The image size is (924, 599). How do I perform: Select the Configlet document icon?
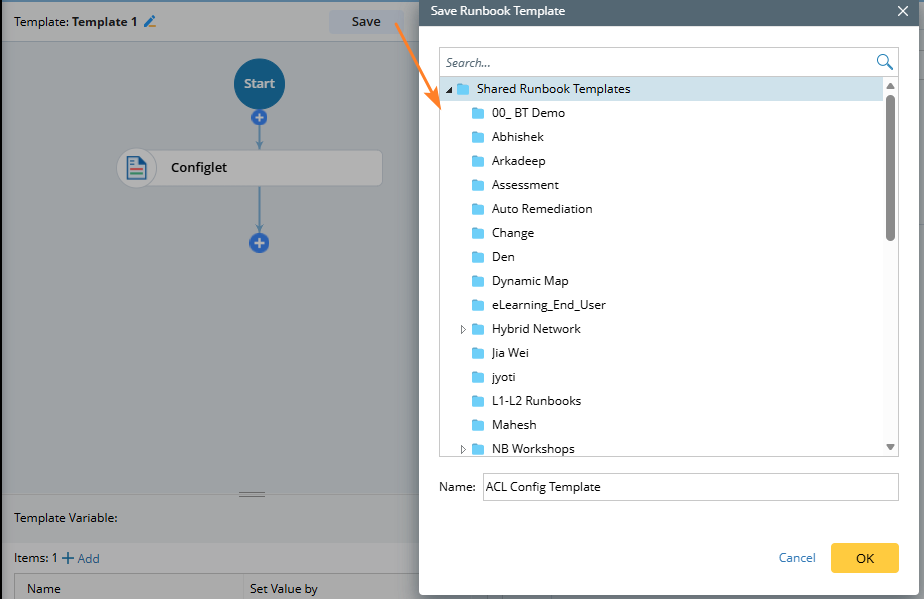click(137, 168)
